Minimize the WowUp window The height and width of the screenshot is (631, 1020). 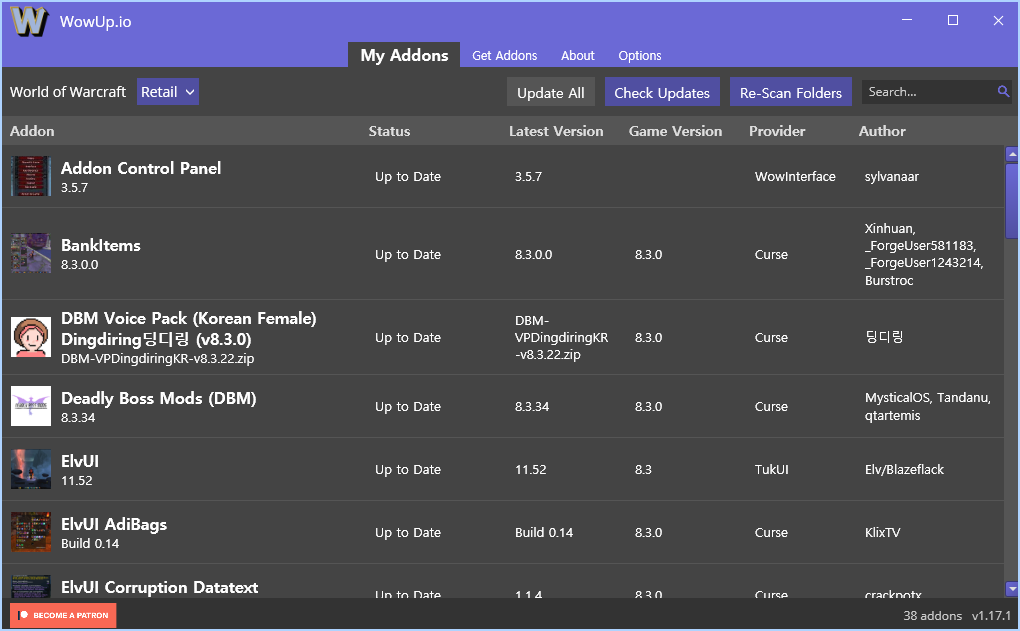pyautogui.click(x=907, y=20)
